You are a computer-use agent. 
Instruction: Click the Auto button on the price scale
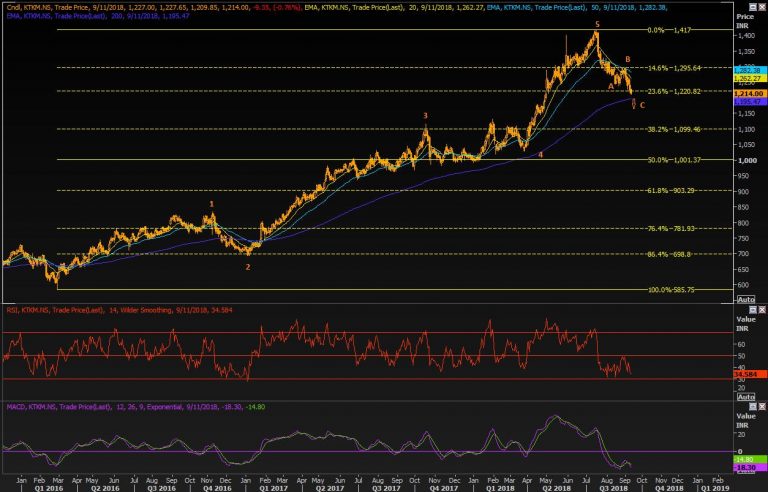[745, 299]
